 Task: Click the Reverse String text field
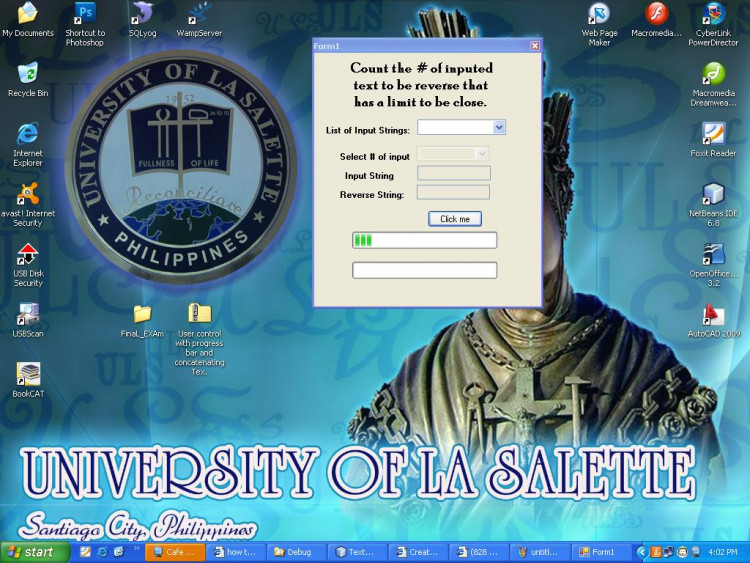tap(453, 192)
